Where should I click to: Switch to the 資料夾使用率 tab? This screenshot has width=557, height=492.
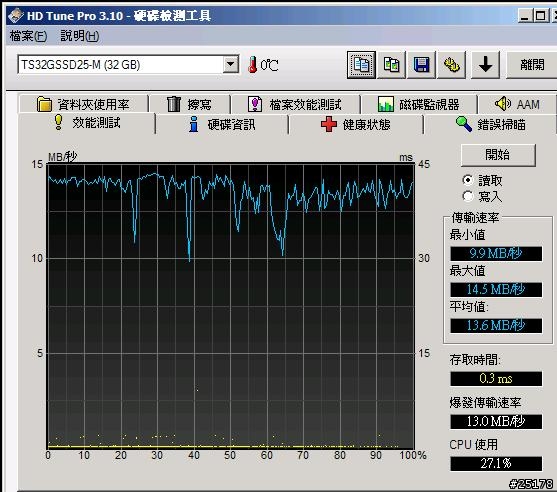(83, 104)
